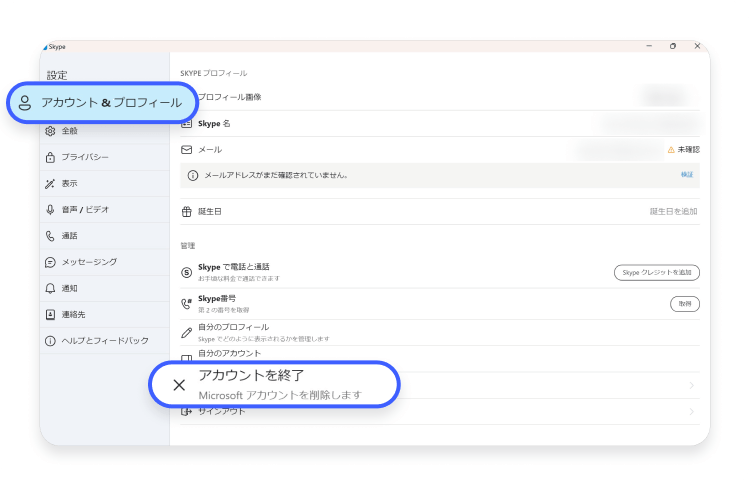Click the magic wand icon for 表示

pyautogui.click(x=50, y=183)
